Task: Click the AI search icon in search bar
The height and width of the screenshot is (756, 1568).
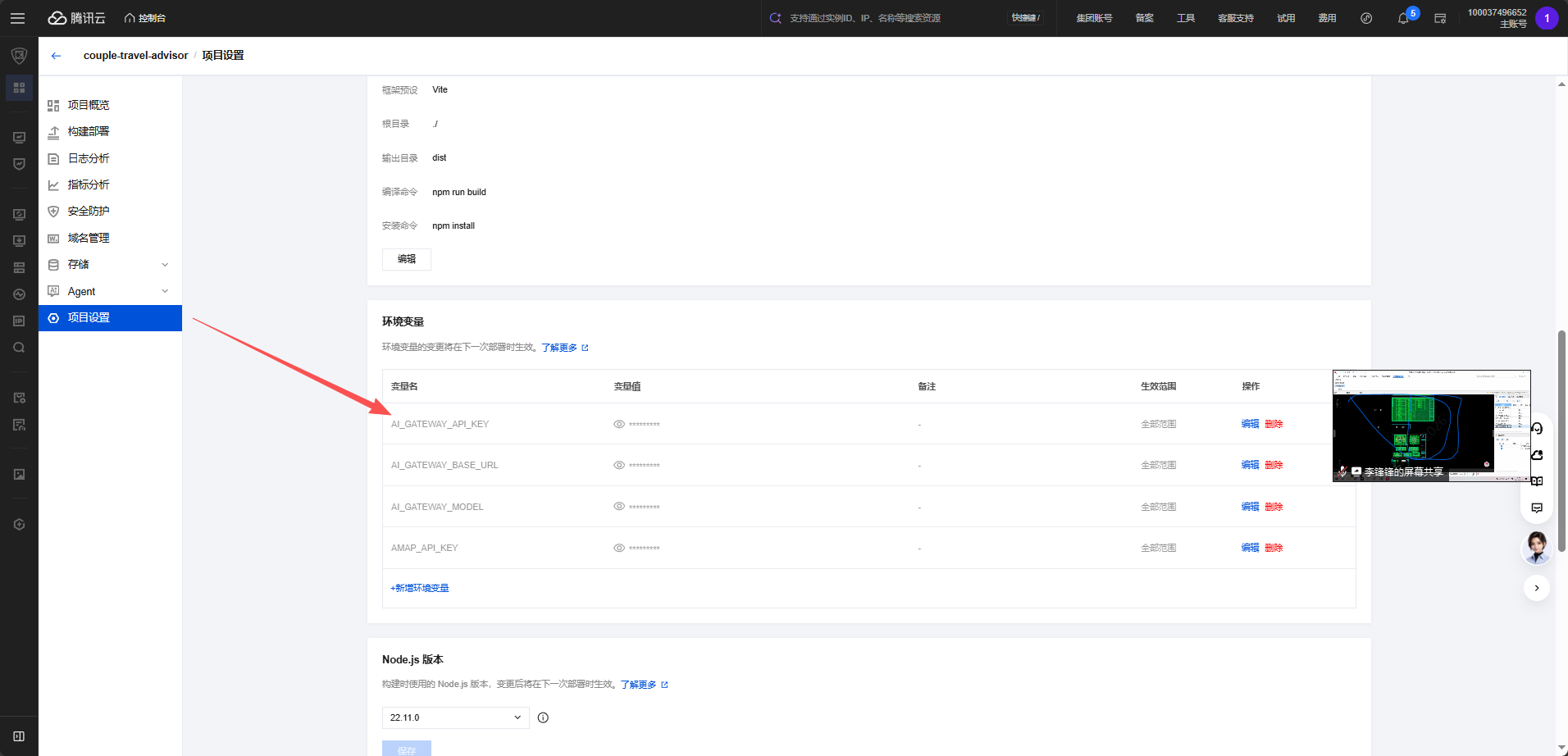Action: point(775,18)
